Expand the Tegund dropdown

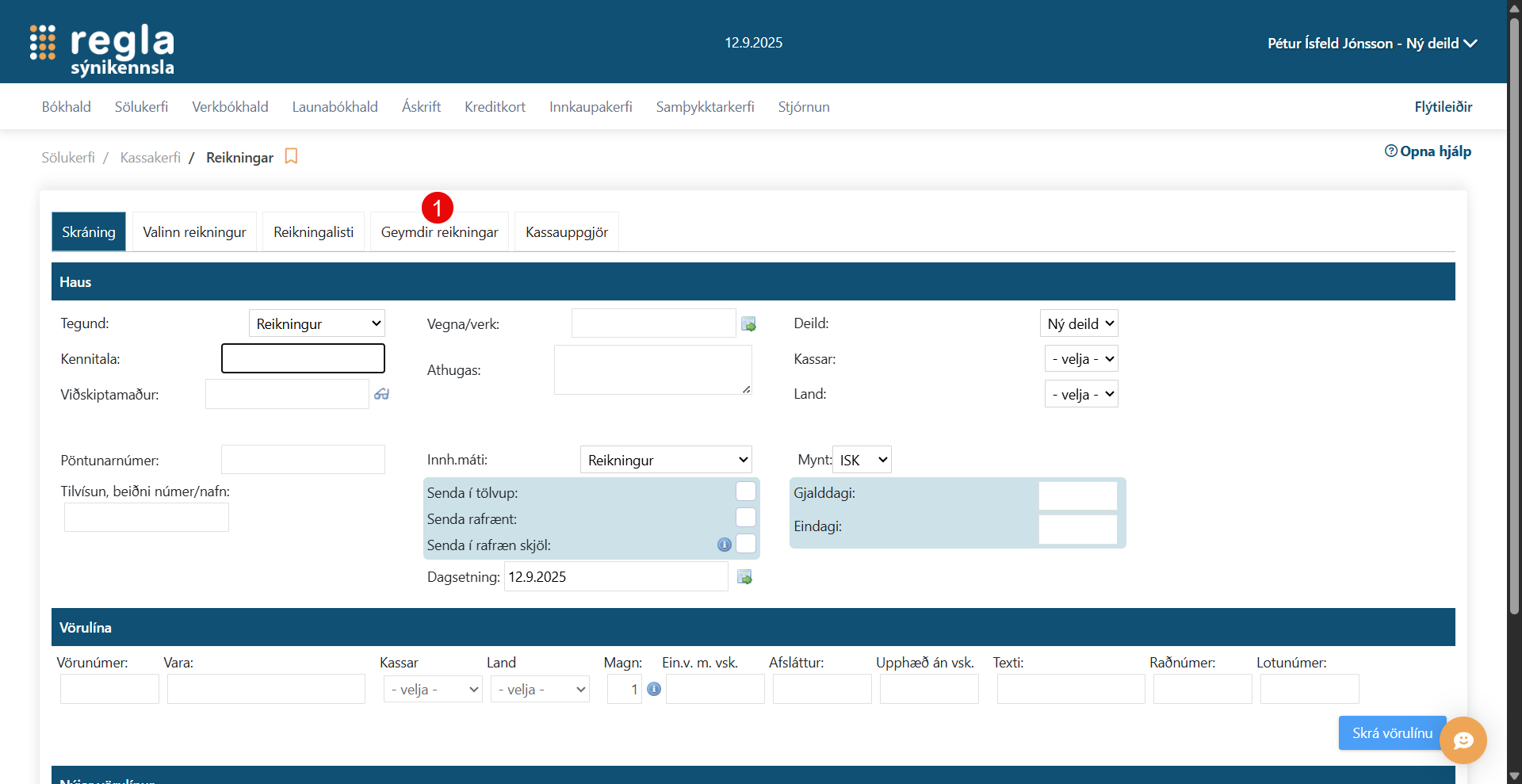coord(317,323)
